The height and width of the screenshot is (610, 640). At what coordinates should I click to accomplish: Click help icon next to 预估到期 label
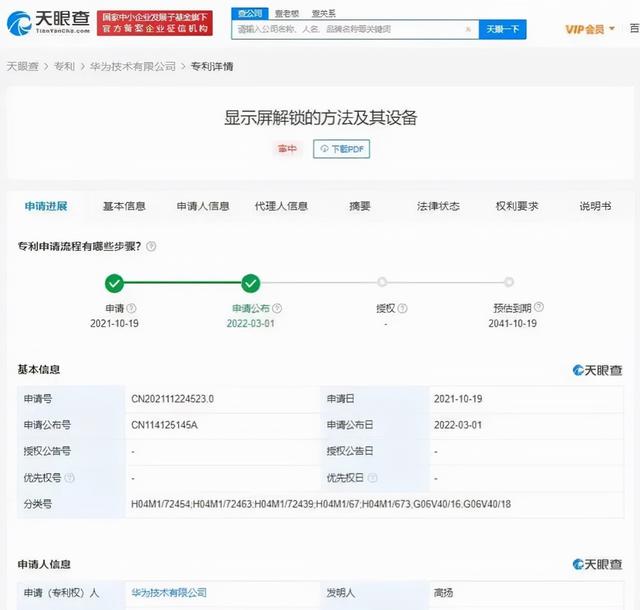click(539, 307)
